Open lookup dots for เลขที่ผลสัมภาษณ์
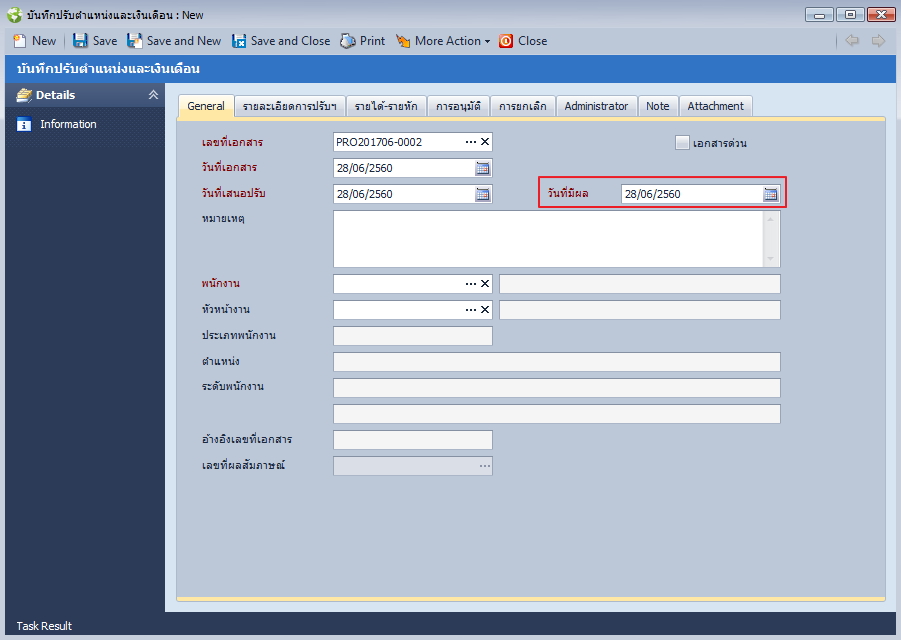The image size is (901, 640). [x=485, y=466]
